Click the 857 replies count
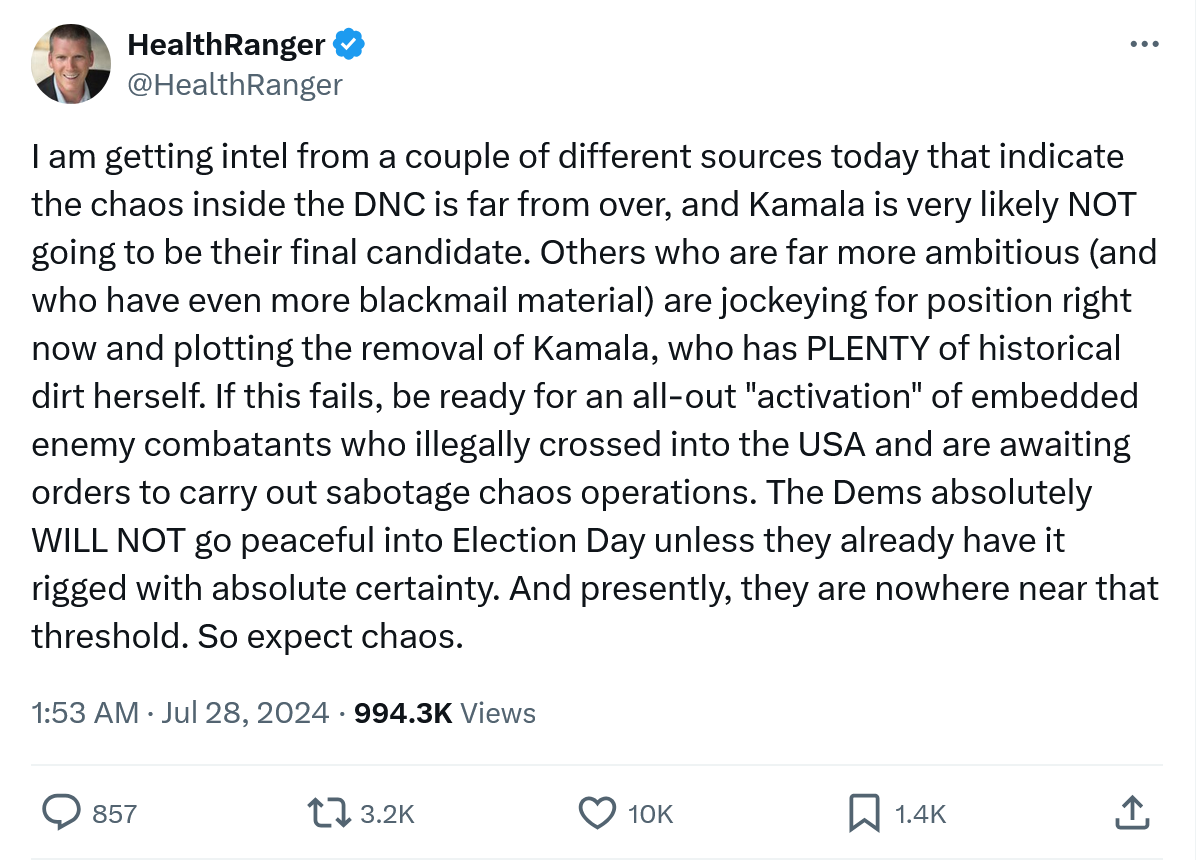Image resolution: width=1196 pixels, height=860 pixels. click(114, 814)
